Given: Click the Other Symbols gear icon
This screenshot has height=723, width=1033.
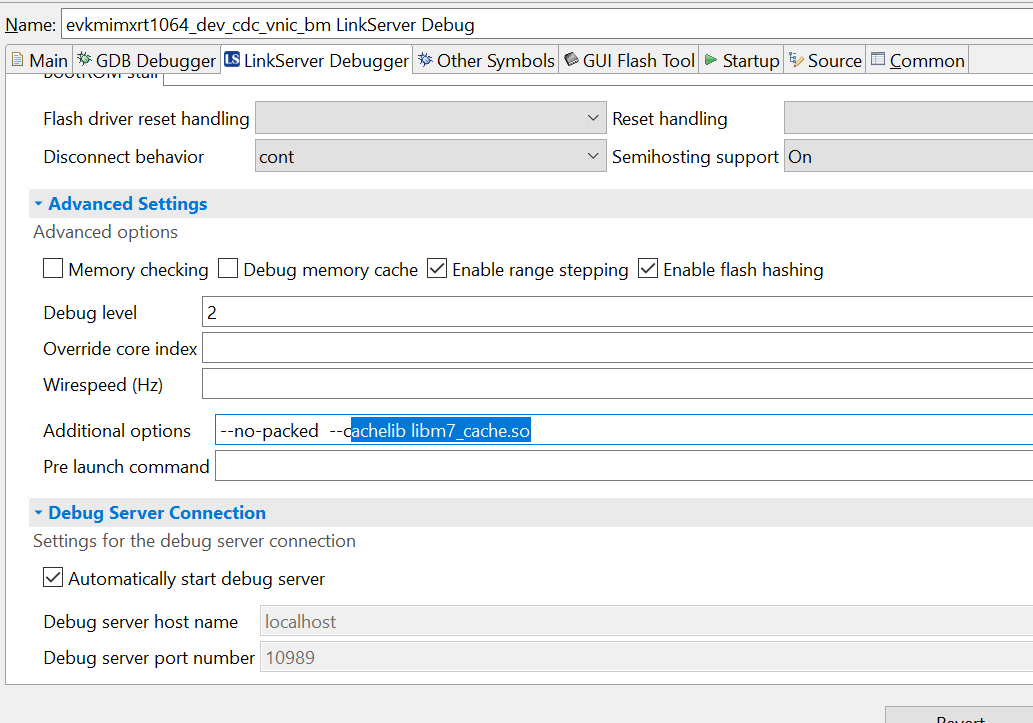Looking at the screenshot, I should click(x=426, y=60).
